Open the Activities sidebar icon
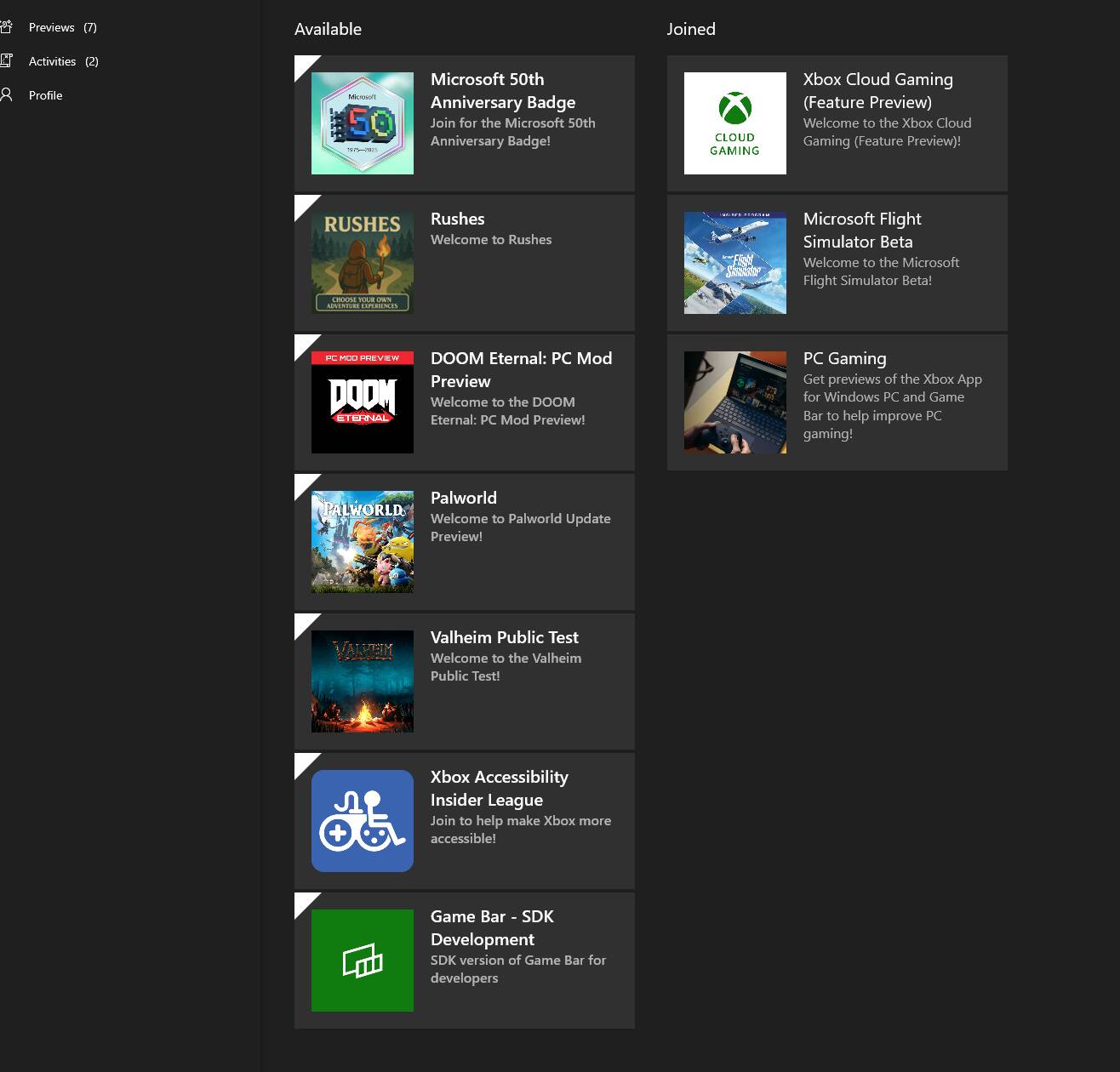 6,61
